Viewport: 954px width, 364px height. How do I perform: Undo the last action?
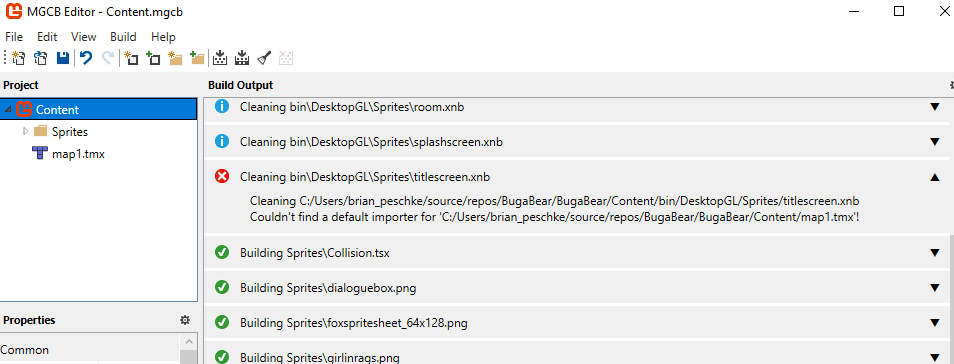86,58
